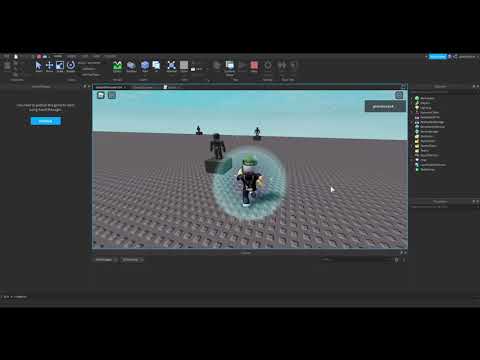Activate the Move tool in the ribbon

pyautogui.click(x=49, y=66)
